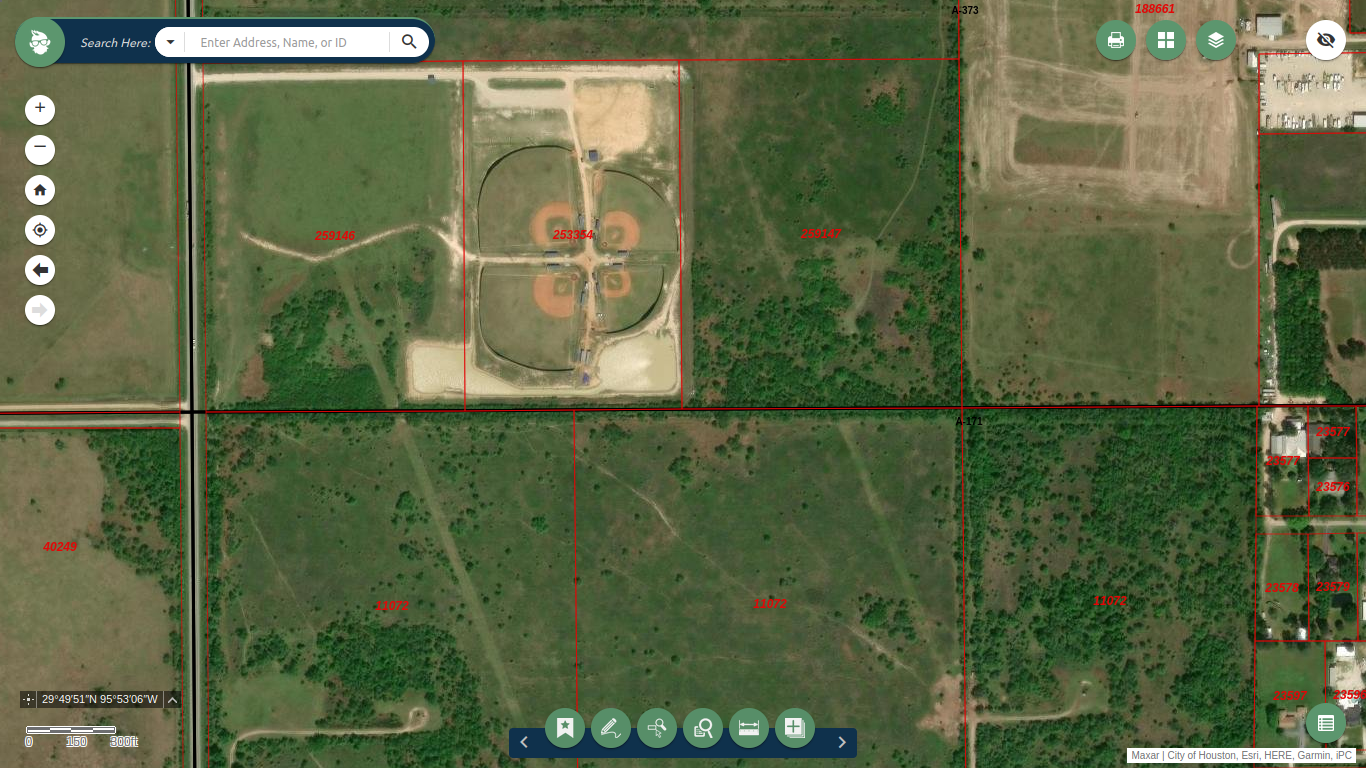Go back to the previous map extent
Image resolution: width=1366 pixels, height=768 pixels.
coord(40,270)
